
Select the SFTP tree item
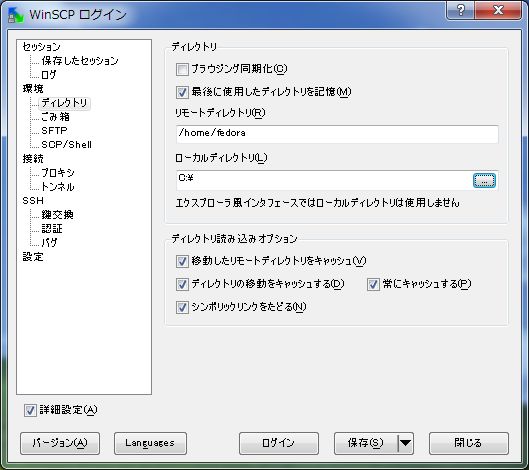tap(54, 131)
